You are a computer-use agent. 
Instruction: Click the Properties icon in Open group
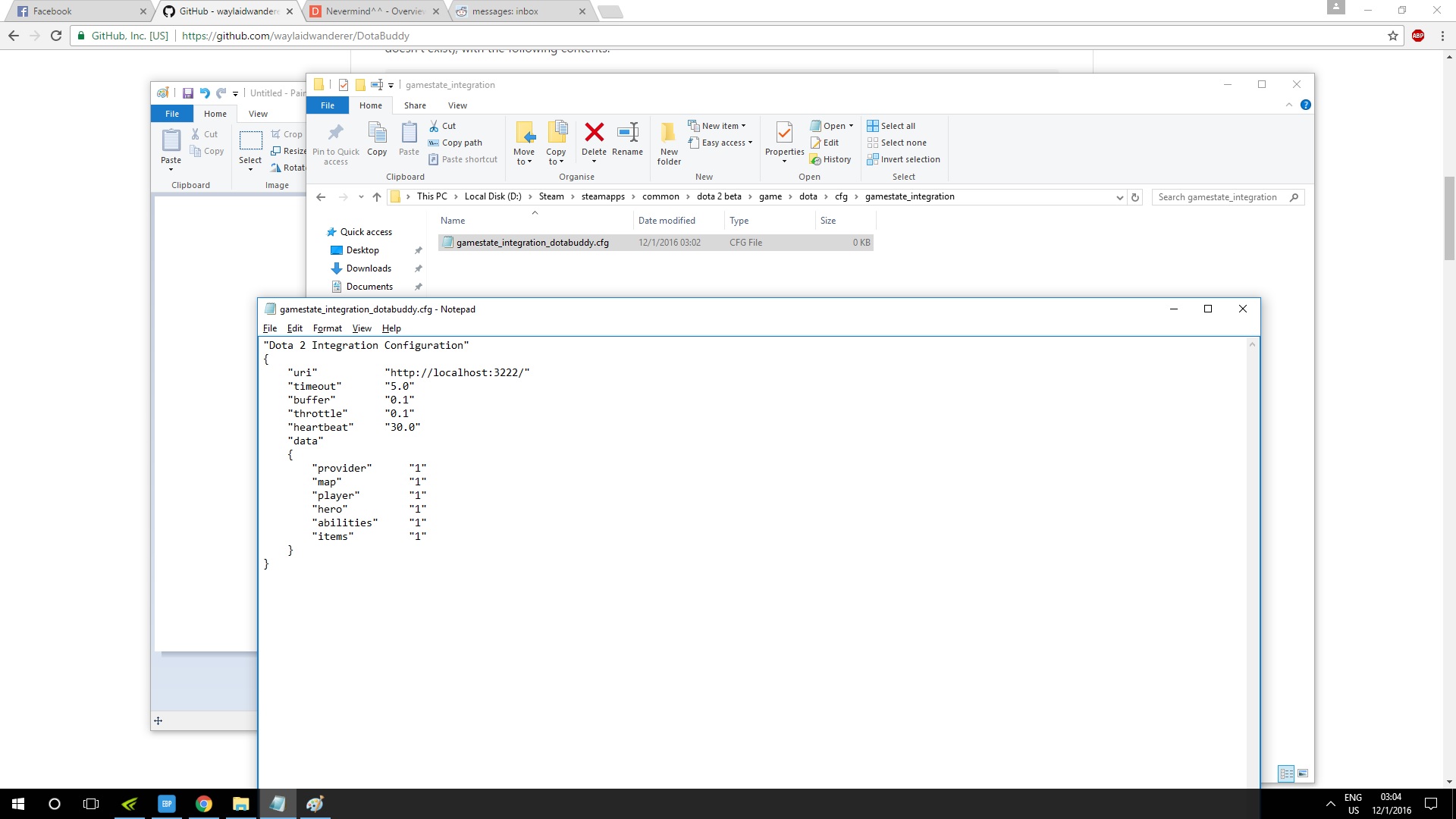pos(784,133)
